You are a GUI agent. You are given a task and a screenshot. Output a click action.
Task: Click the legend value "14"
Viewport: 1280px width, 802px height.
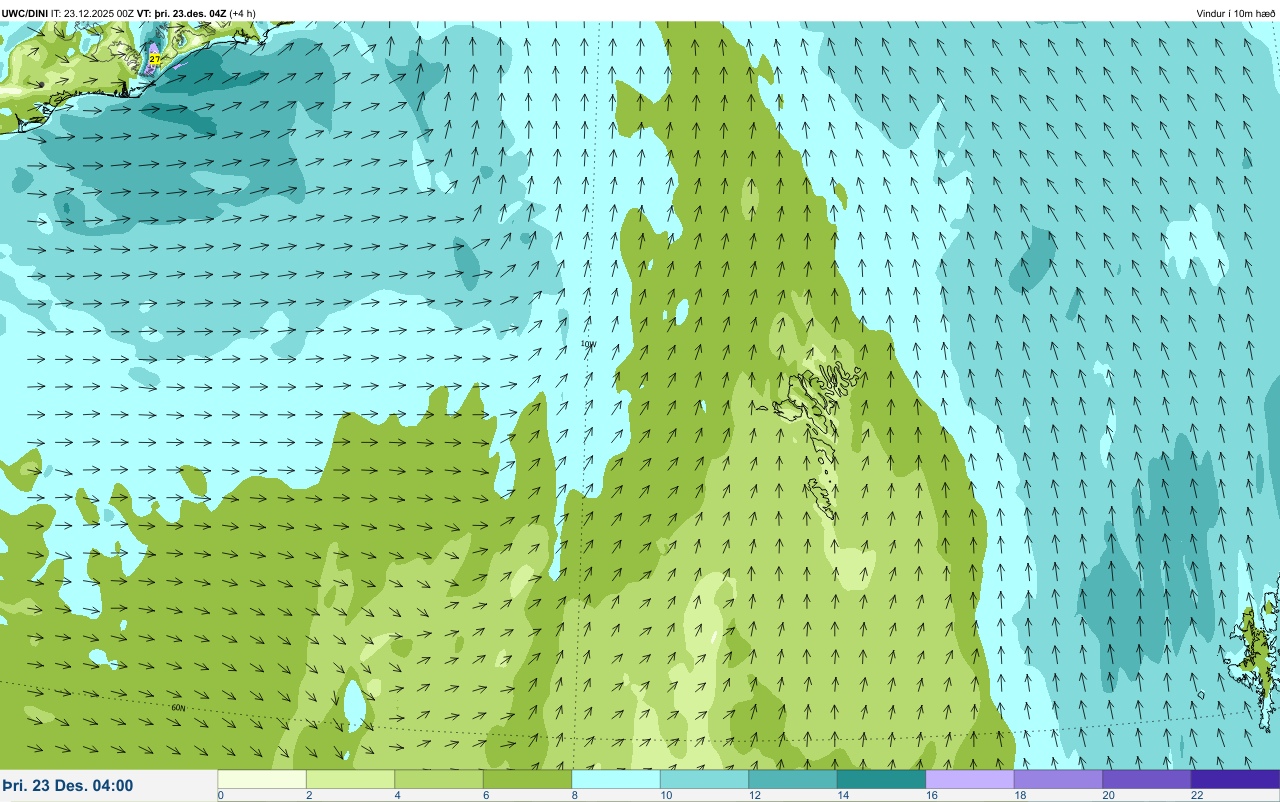tap(842, 795)
